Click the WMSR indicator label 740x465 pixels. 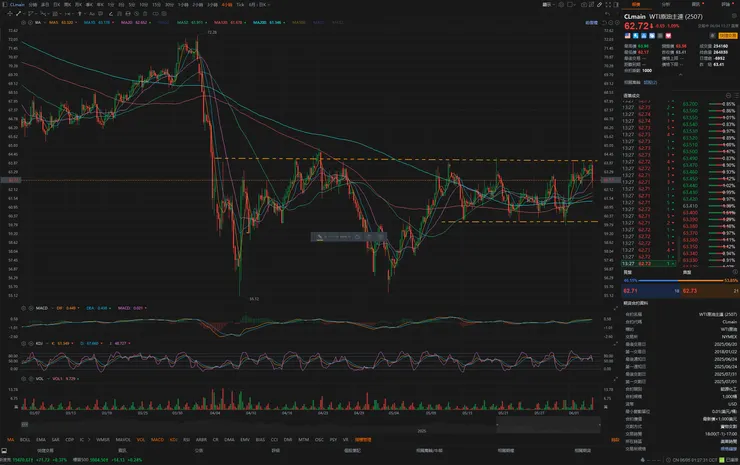103,440
